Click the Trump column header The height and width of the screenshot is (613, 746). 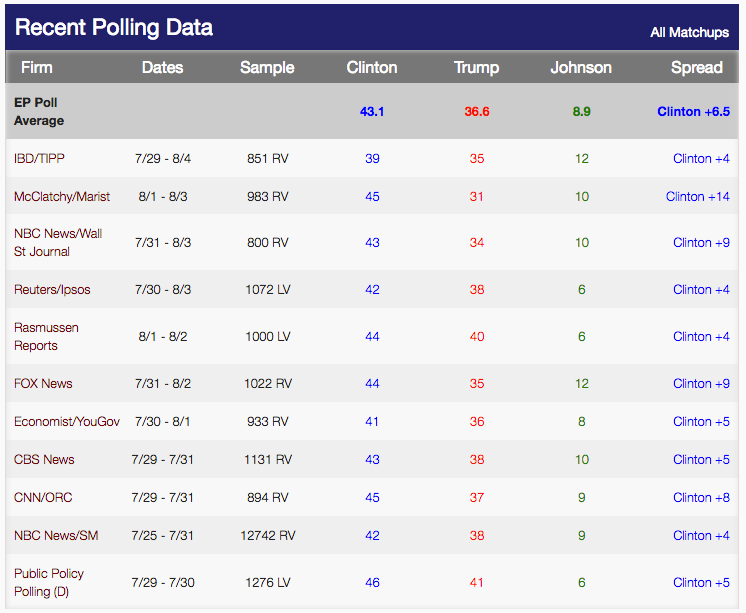[476, 68]
